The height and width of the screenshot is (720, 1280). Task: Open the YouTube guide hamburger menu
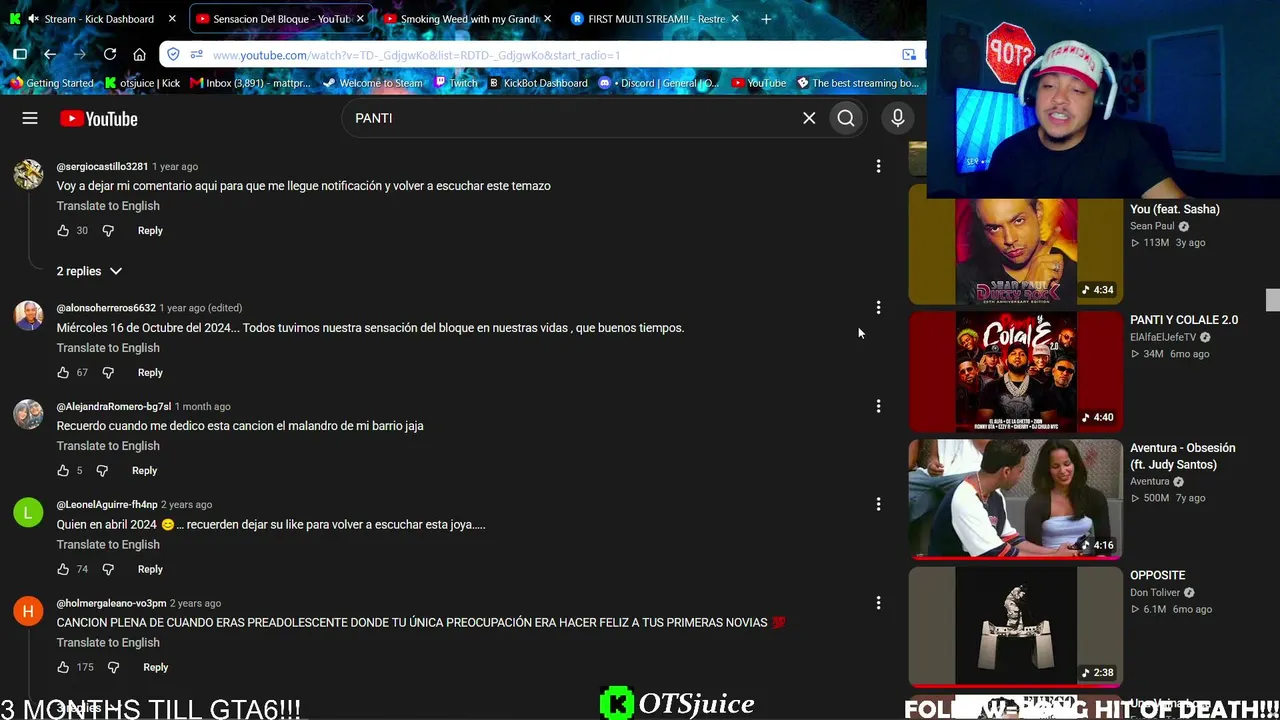click(x=30, y=118)
